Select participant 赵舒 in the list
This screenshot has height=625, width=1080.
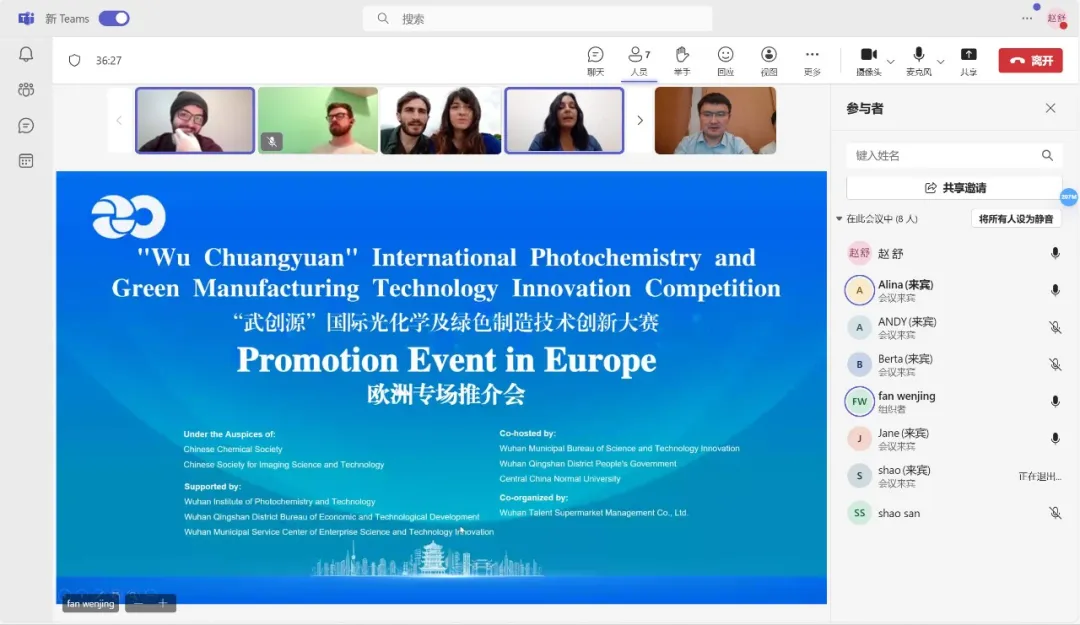[x=955, y=254]
